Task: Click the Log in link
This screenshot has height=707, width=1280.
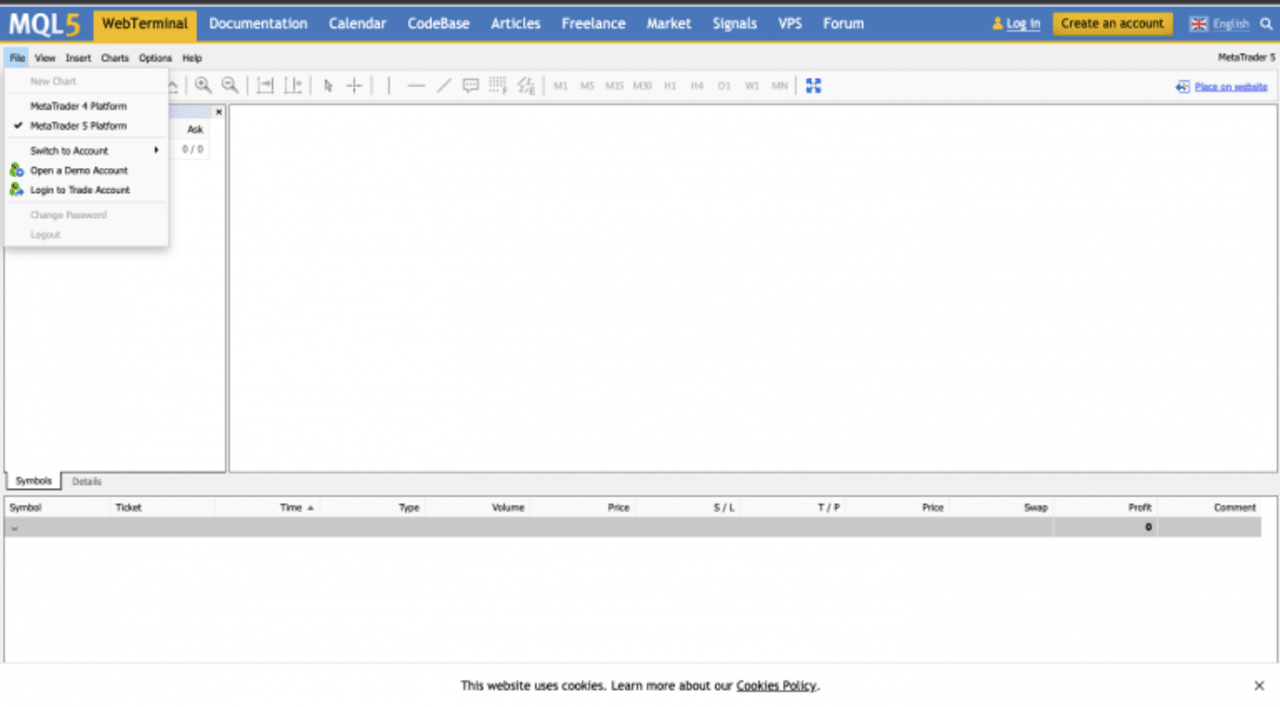Action: (x=1022, y=24)
